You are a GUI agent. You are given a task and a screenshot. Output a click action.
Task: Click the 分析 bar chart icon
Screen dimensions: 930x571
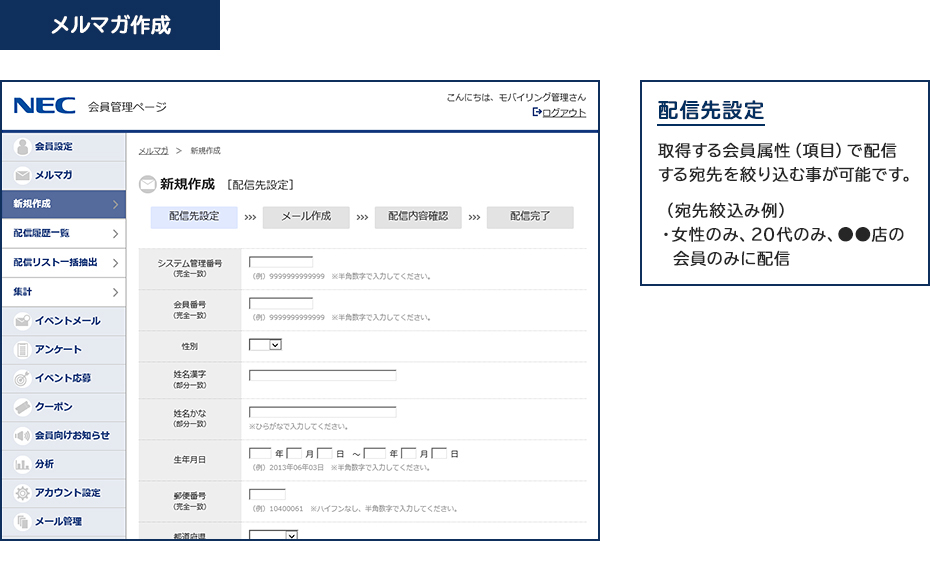click(x=23, y=464)
